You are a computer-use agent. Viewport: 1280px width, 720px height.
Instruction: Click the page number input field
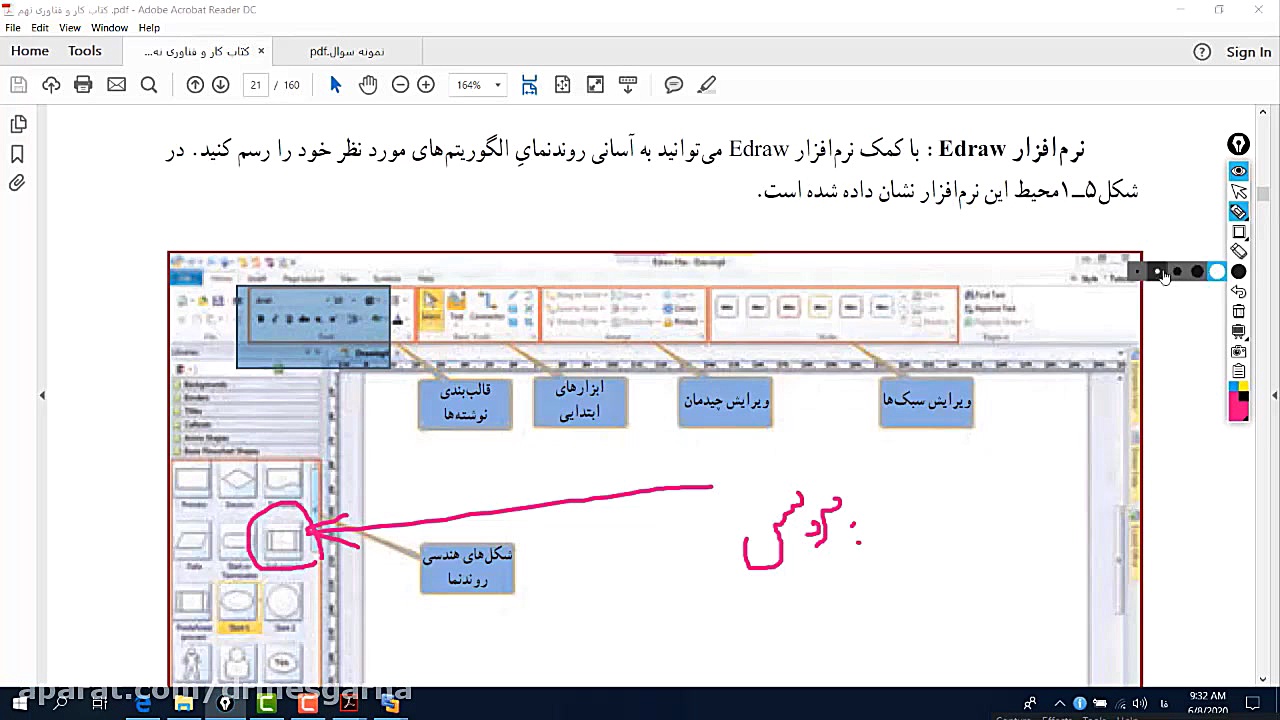click(256, 84)
